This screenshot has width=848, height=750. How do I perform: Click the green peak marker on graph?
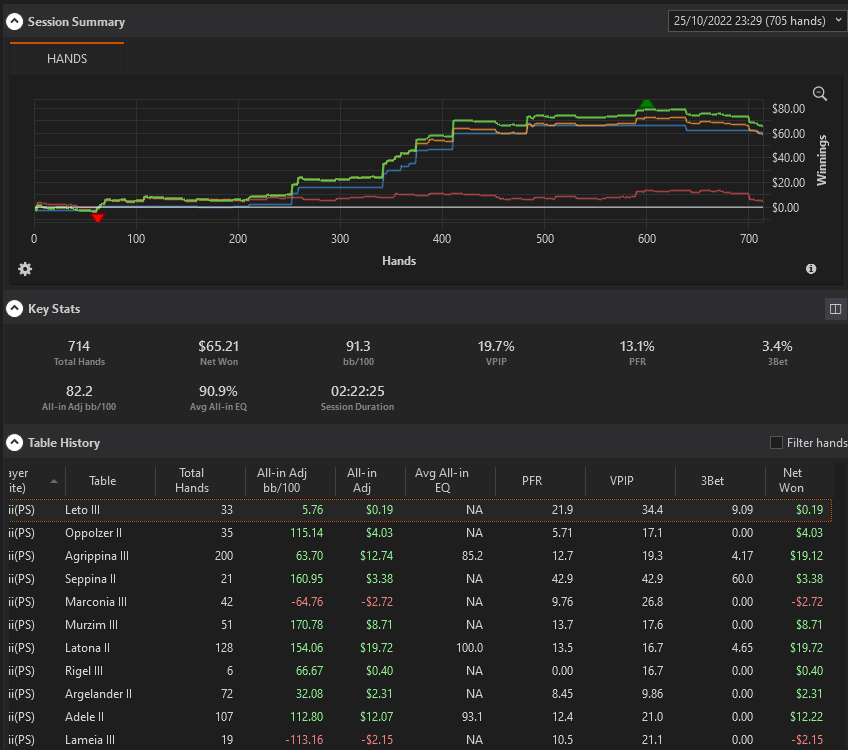point(646,104)
